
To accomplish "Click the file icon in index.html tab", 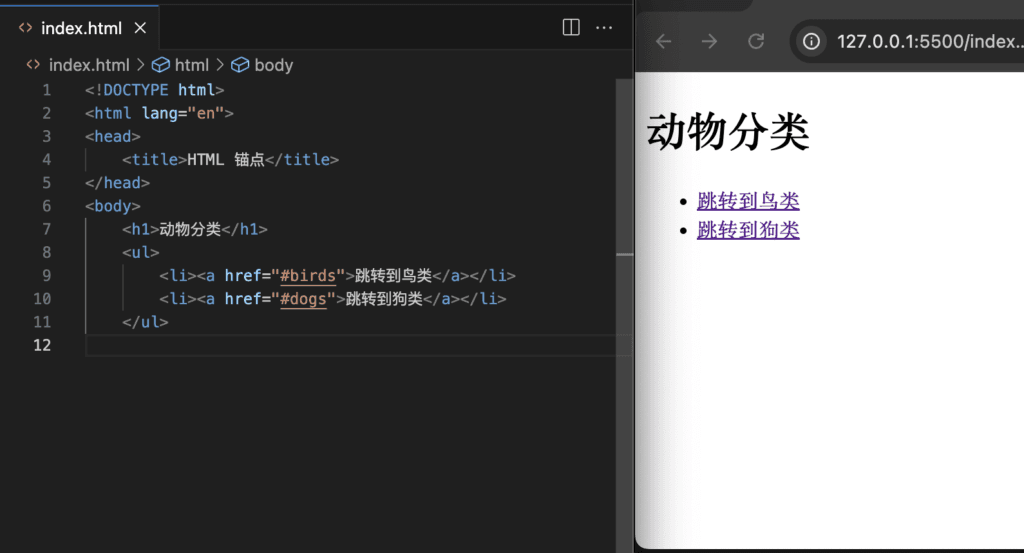I will tap(25, 28).
